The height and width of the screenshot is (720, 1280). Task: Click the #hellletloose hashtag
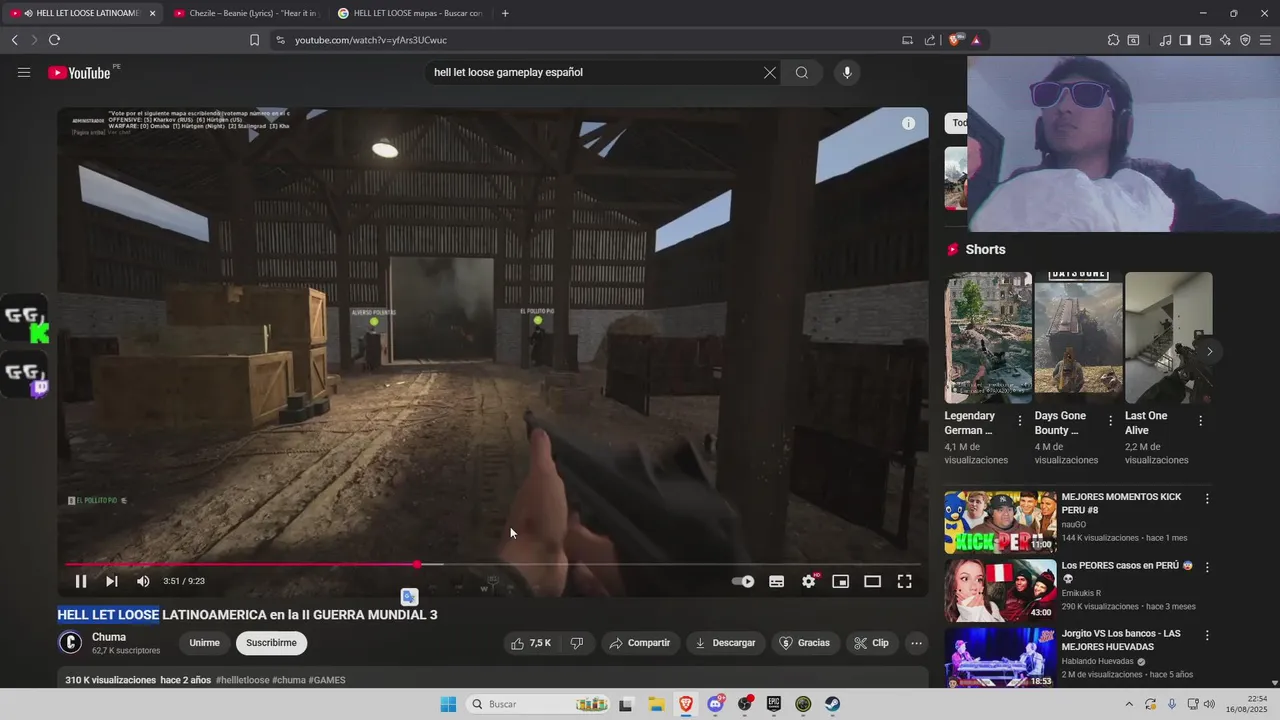[x=243, y=680]
